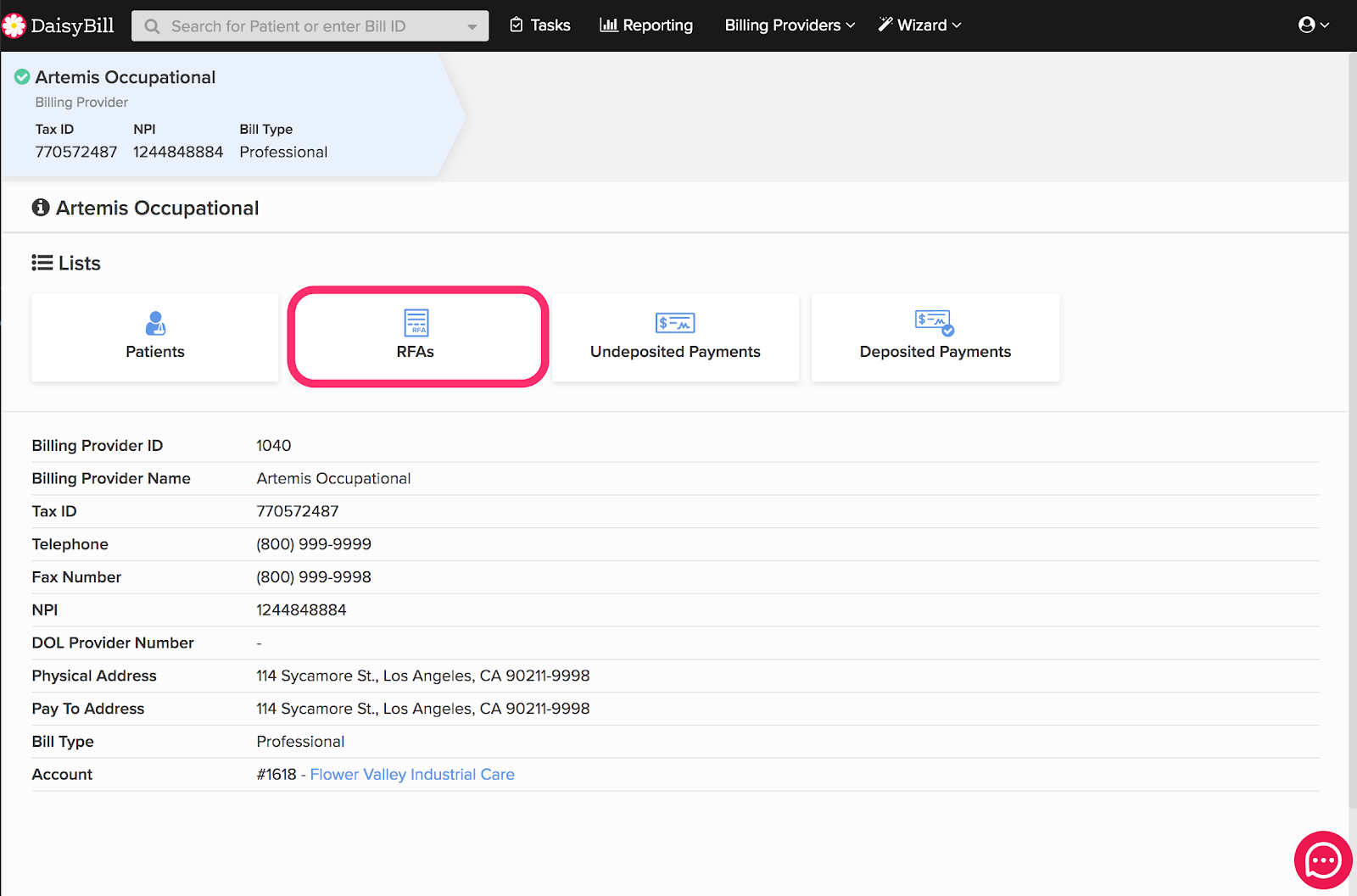Viewport: 1357px width, 896px height.
Task: Click the Tasks clipboard icon
Action: 517,25
